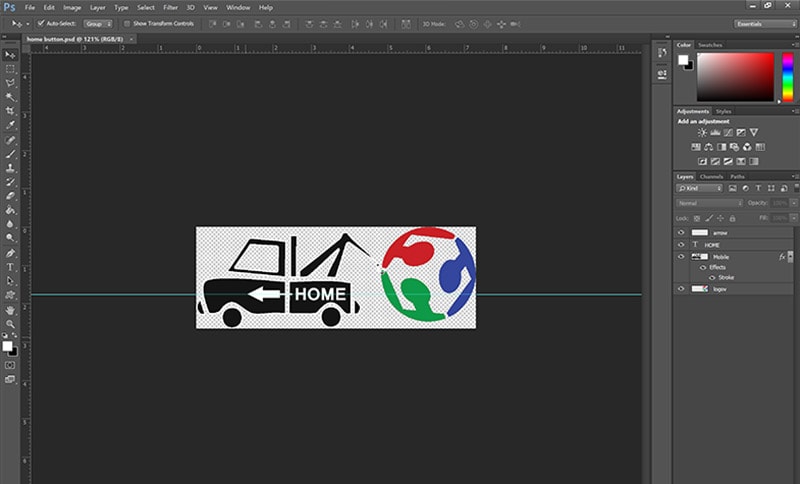The height and width of the screenshot is (484, 800).
Task: Add a Gradient Map adjustment
Action: (754, 162)
